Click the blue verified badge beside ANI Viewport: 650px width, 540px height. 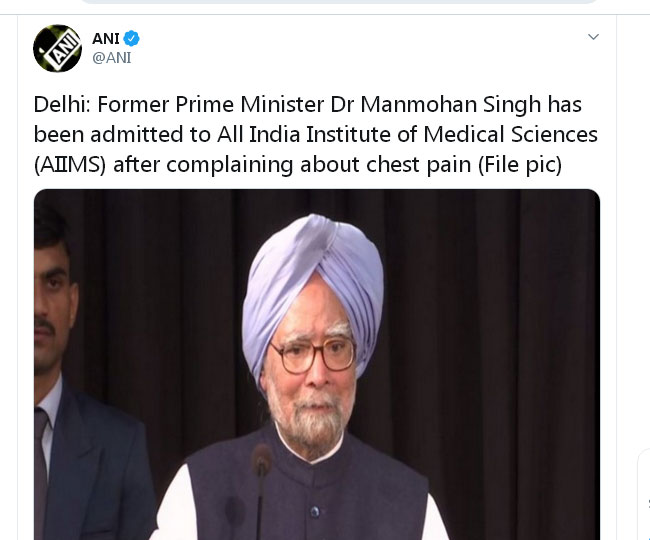(x=132, y=39)
